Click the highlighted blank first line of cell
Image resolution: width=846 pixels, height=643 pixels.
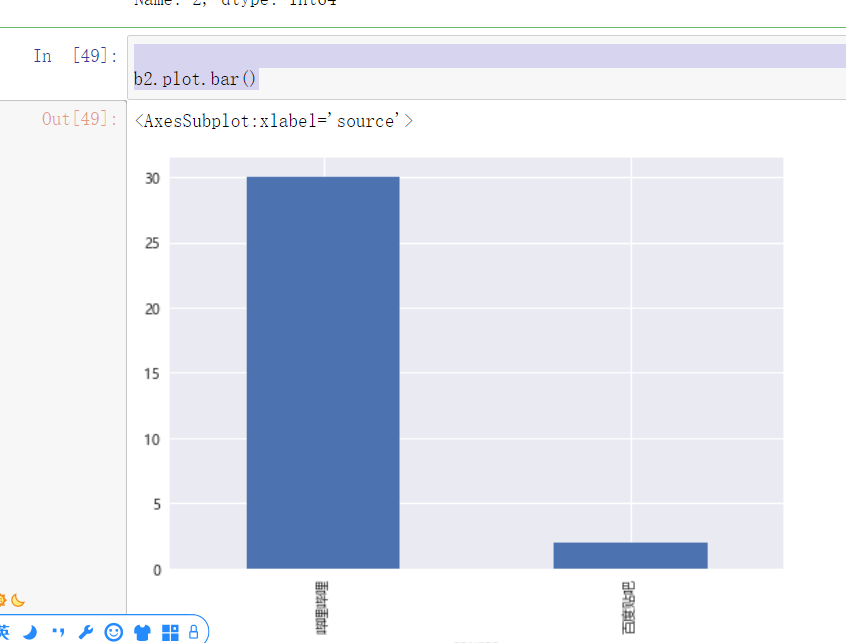pos(490,56)
